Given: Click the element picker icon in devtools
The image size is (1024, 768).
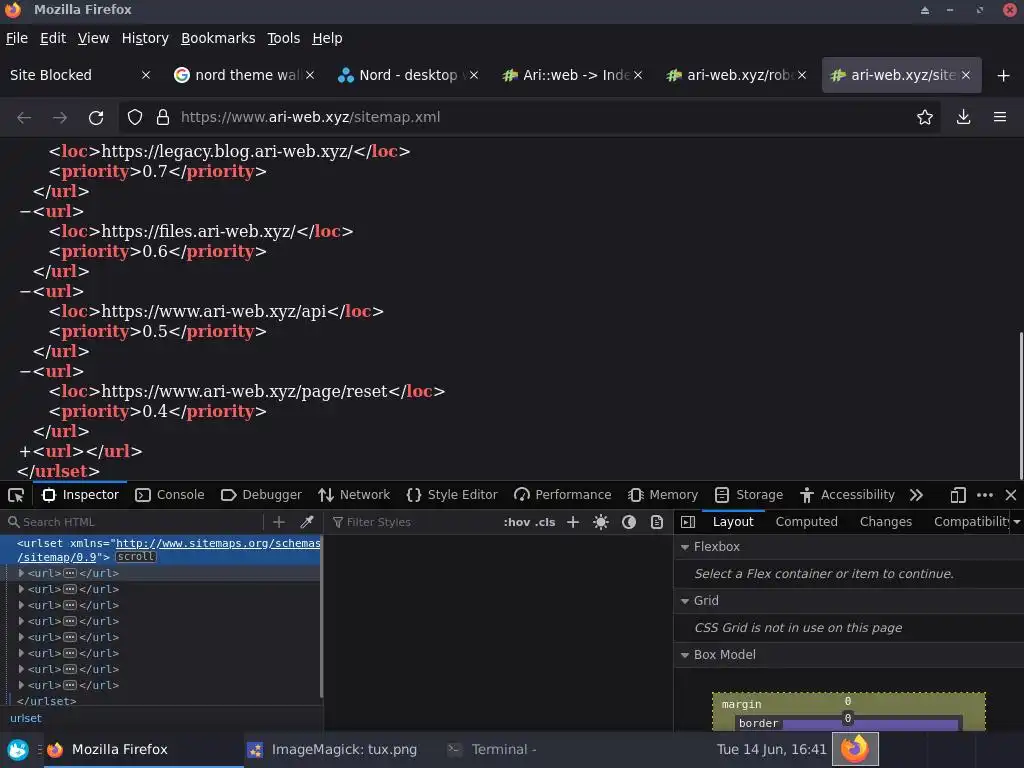Looking at the screenshot, I should (16, 495).
